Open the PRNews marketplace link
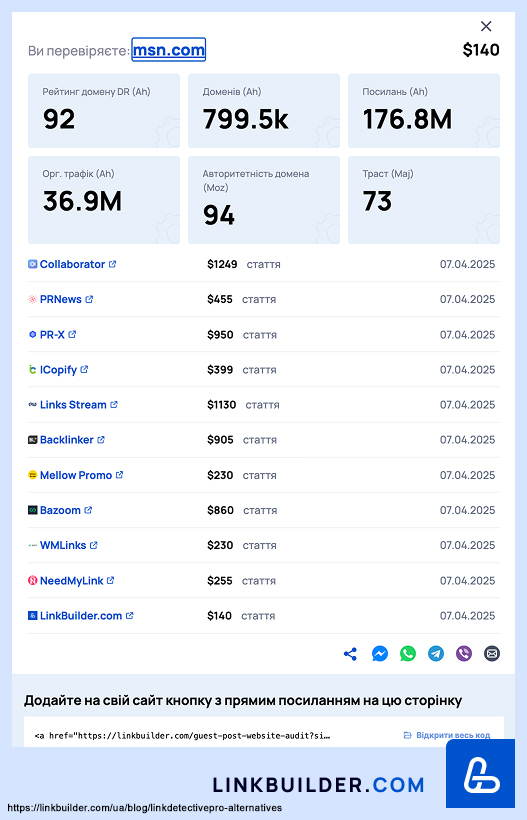 (x=61, y=299)
